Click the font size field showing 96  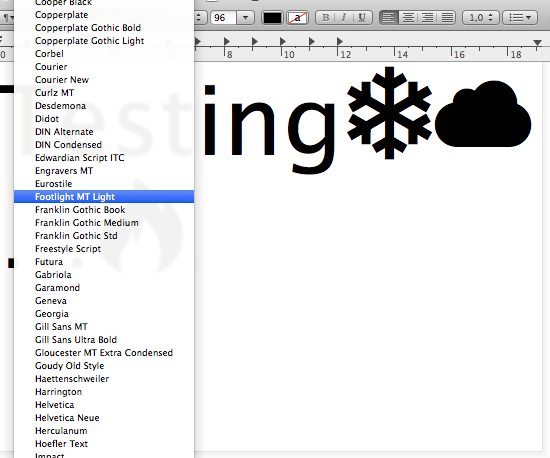pos(224,18)
